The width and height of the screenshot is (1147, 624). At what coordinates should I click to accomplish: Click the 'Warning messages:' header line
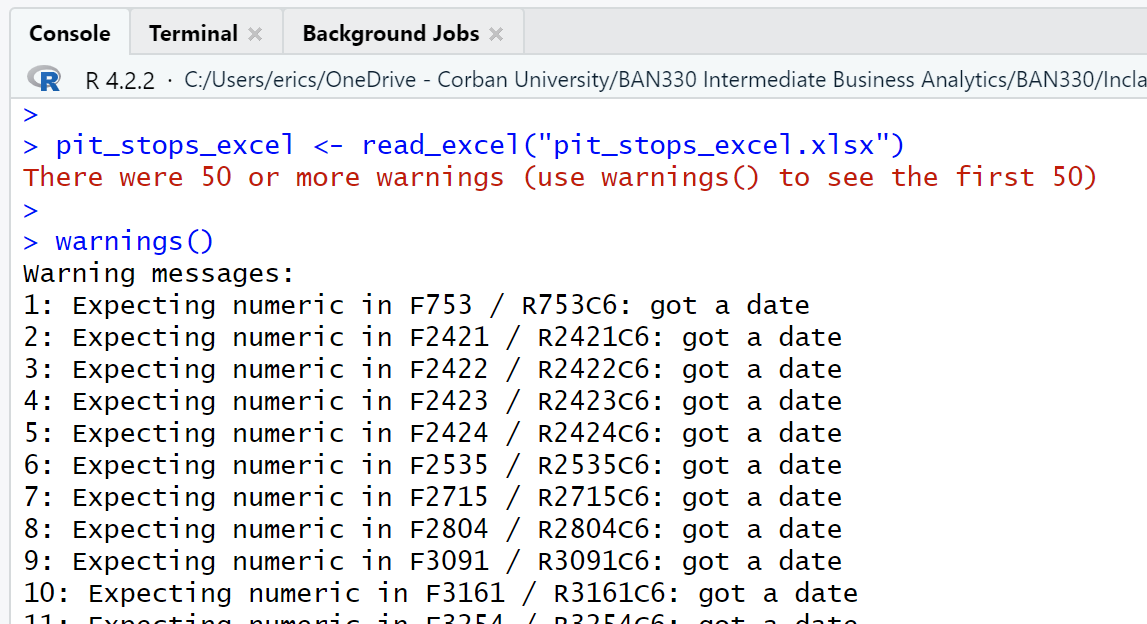(x=159, y=273)
